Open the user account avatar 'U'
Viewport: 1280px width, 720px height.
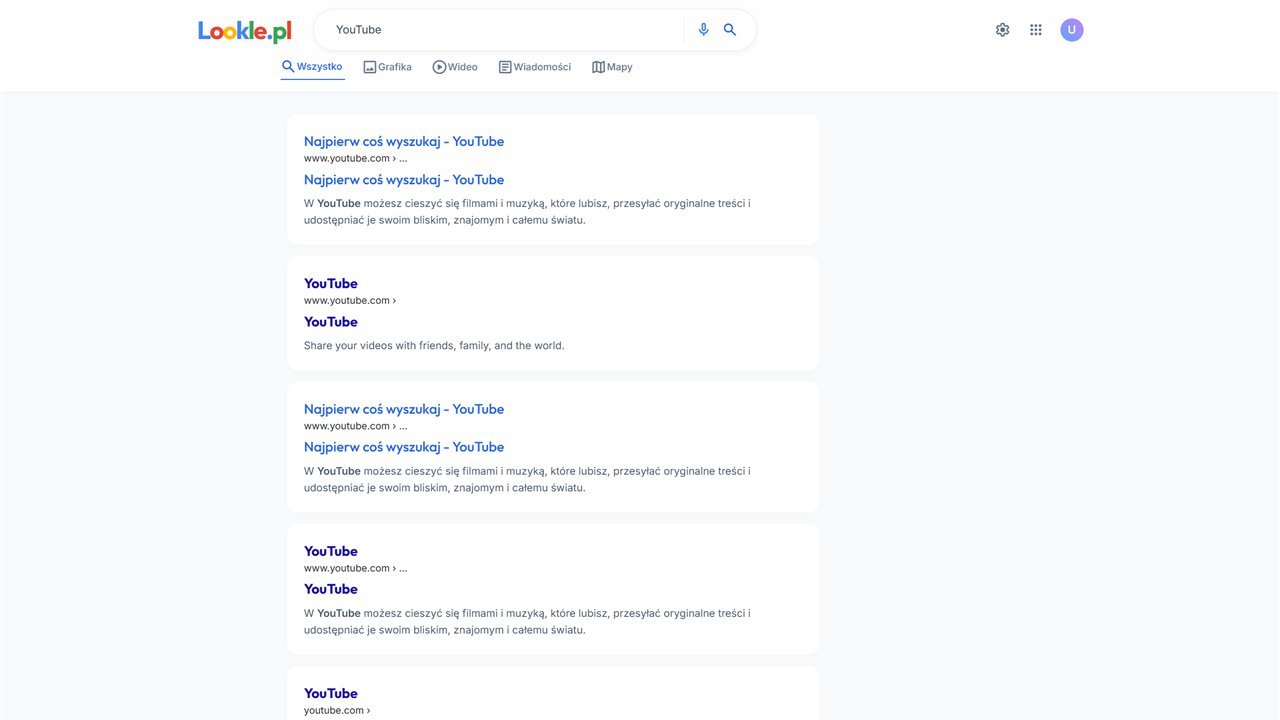1072,30
